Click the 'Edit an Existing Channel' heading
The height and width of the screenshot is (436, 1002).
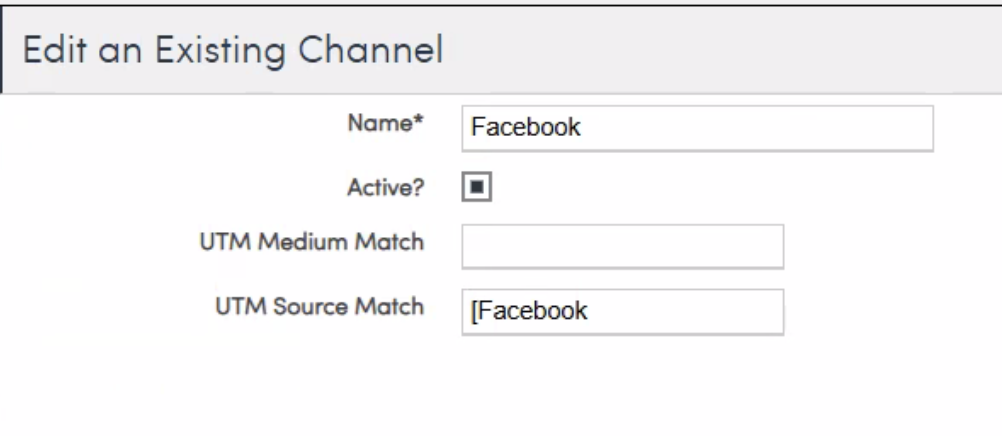[234, 50]
